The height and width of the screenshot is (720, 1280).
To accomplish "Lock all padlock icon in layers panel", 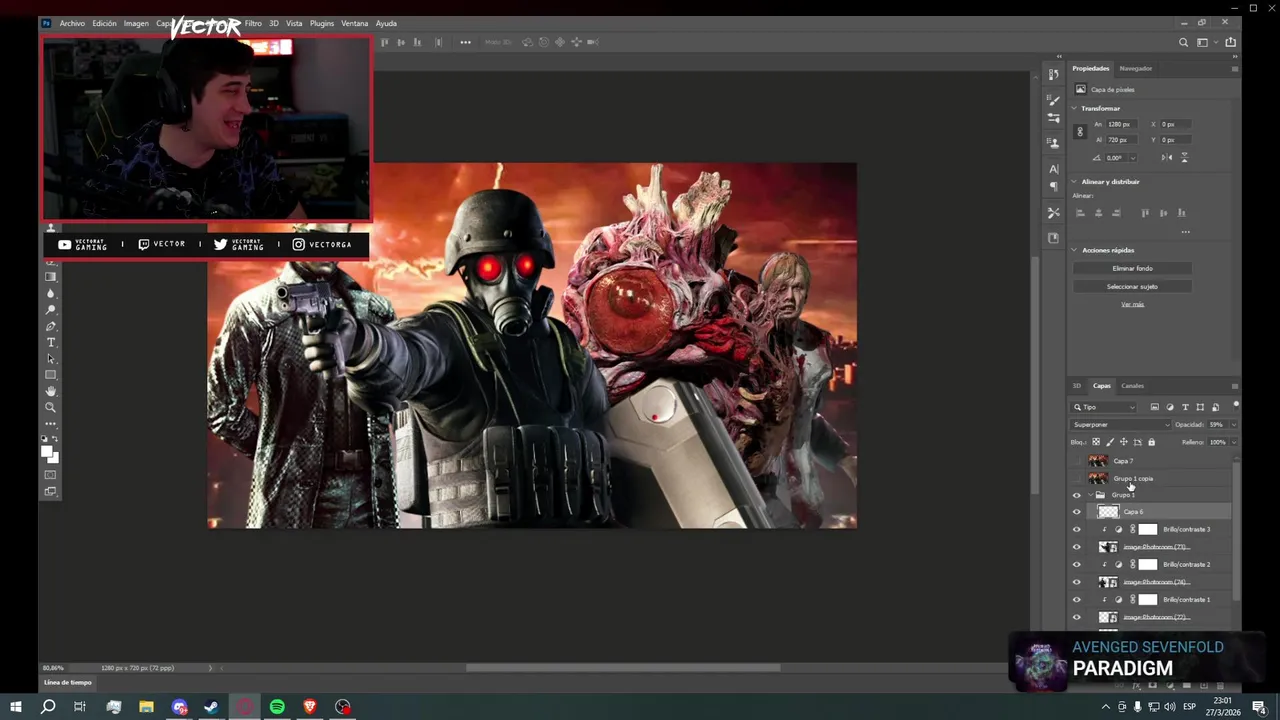I will point(1151,442).
